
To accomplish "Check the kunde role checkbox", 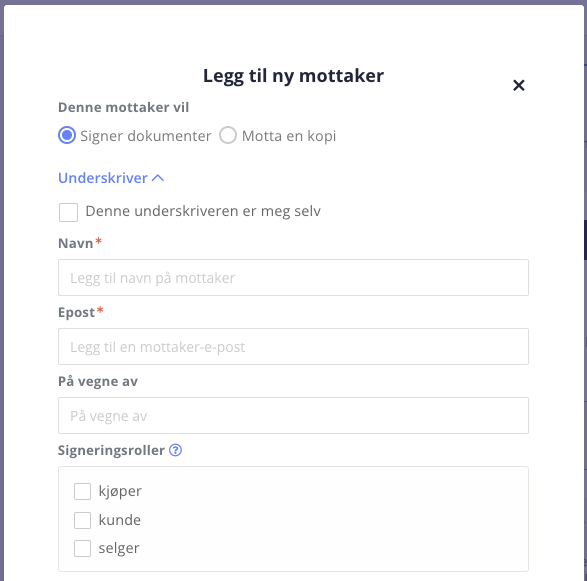I will click(82, 520).
